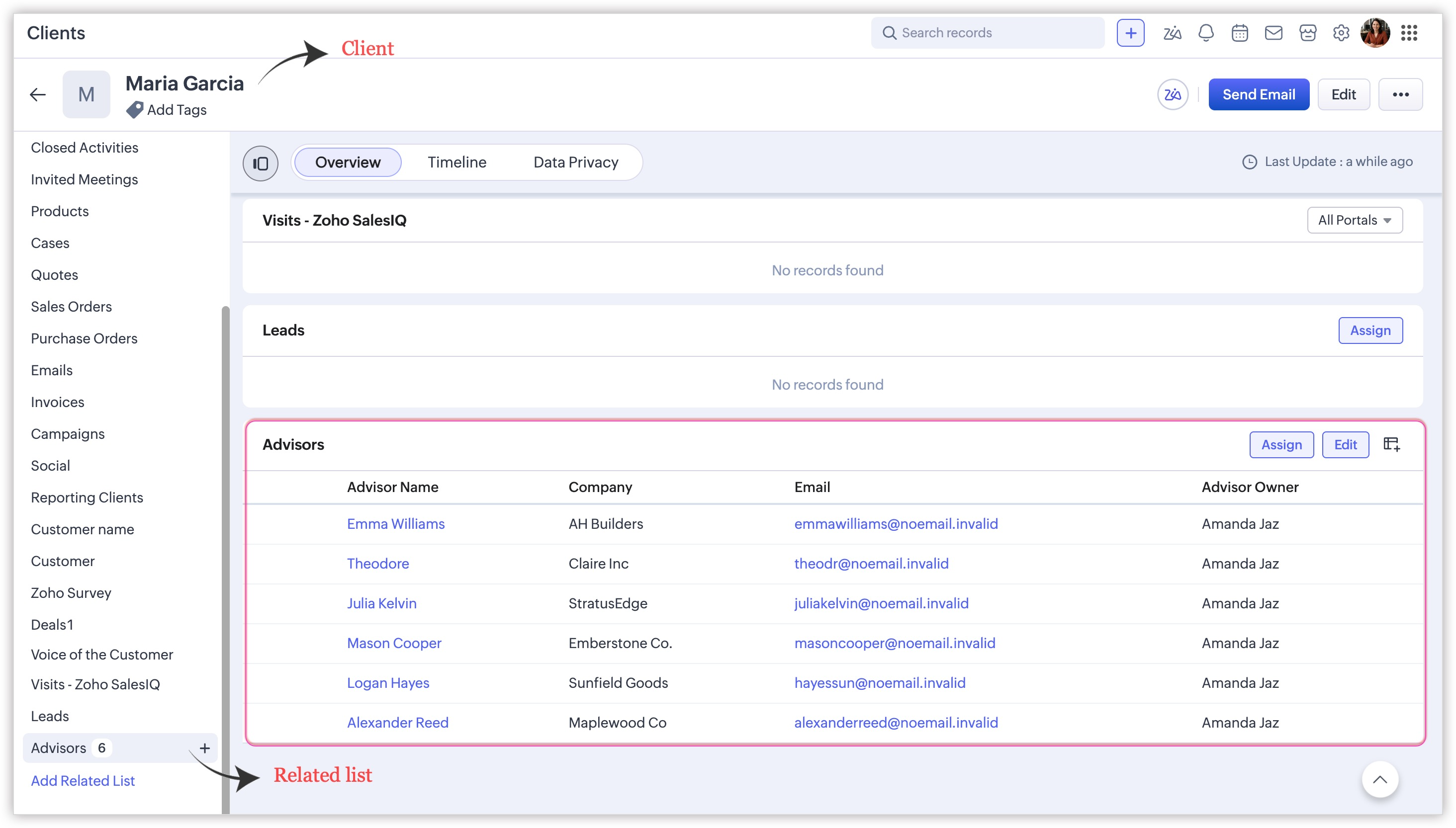Open Emma Williams advisor record link
Screen dimensions: 1456x828
click(395, 524)
